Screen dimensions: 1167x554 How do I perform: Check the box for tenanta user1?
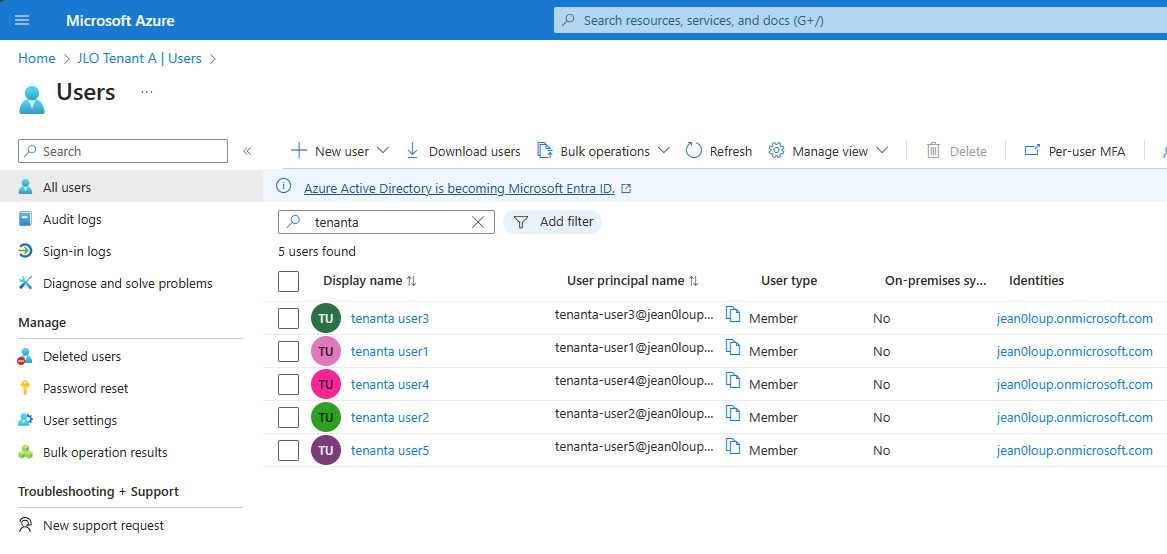[288, 351]
